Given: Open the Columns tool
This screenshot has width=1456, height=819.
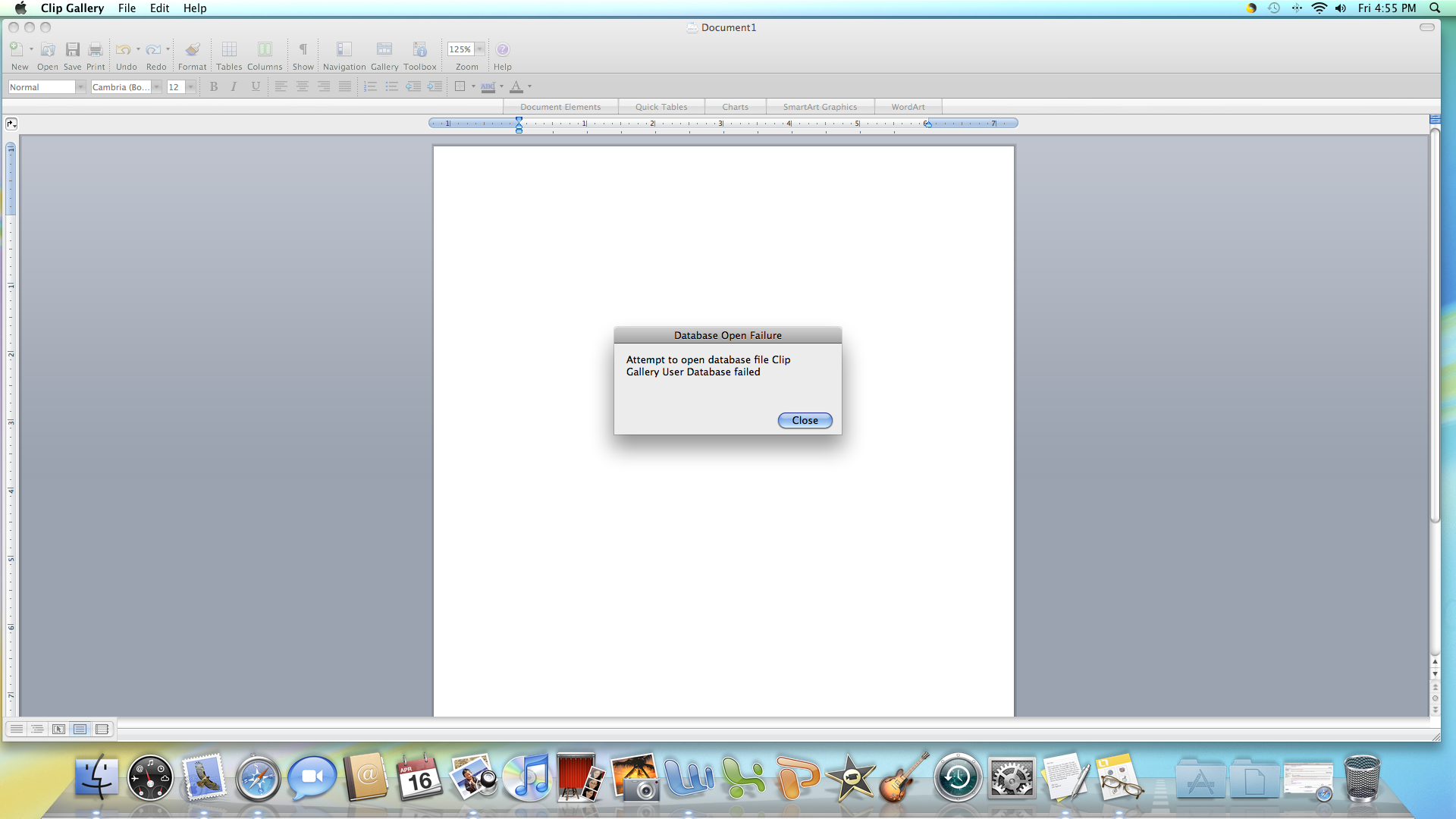Looking at the screenshot, I should point(265,49).
